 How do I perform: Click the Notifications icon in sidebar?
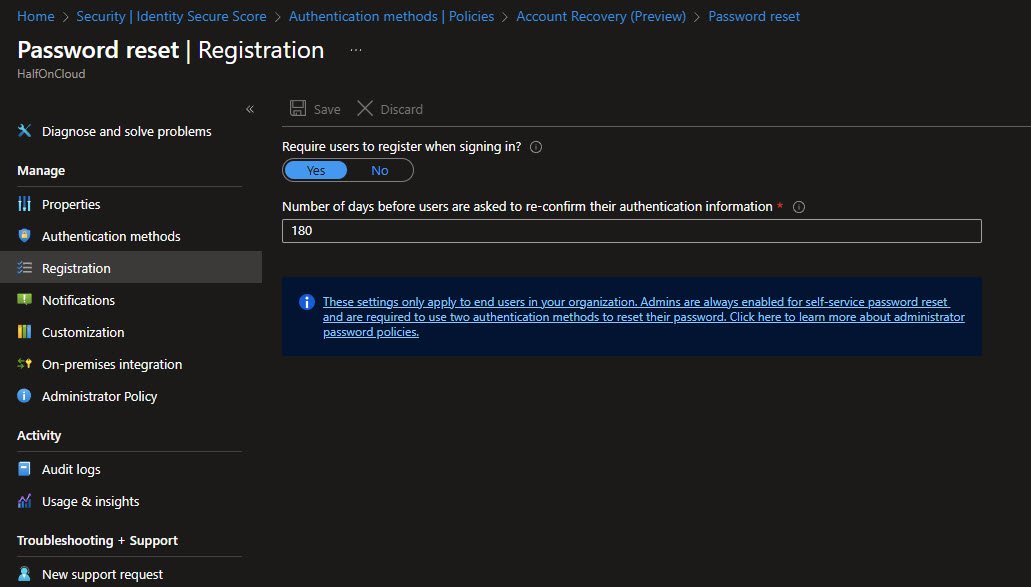(25, 300)
